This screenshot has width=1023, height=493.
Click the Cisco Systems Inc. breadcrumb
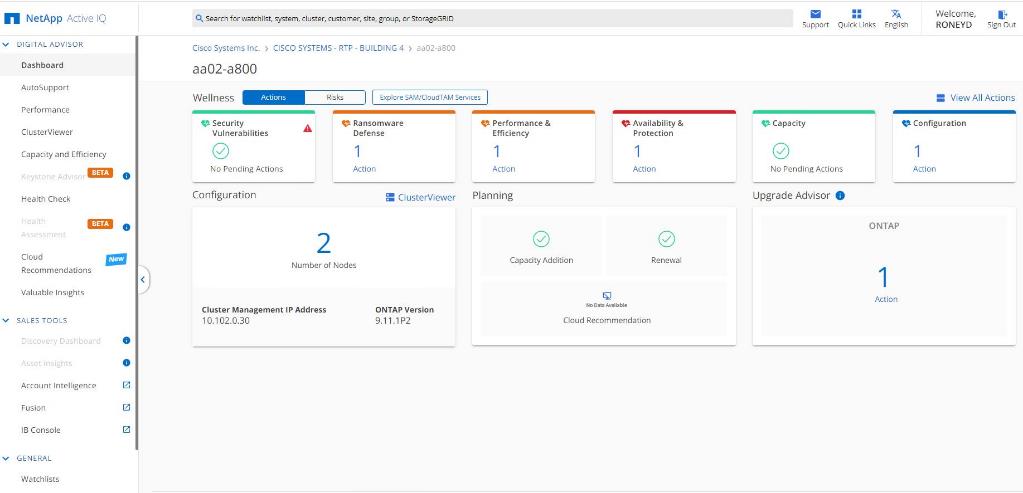pos(226,48)
